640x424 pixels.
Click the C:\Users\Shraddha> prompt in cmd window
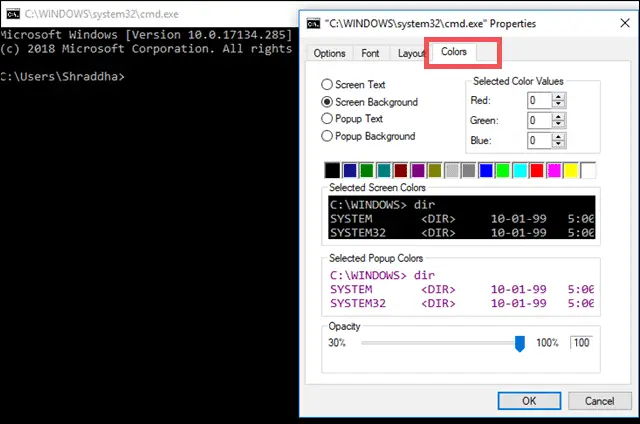[62, 77]
